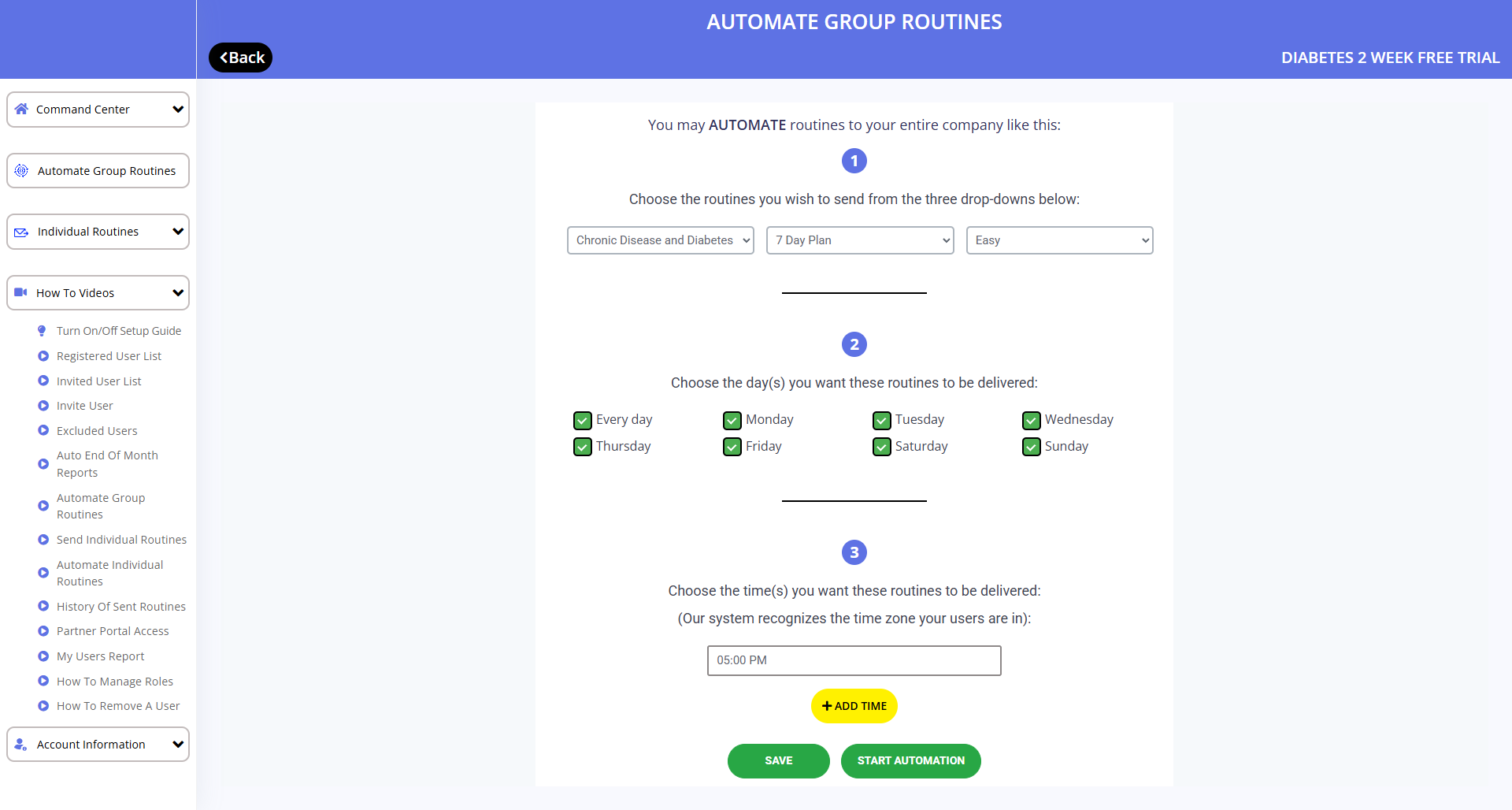
Task: Click the home icon beside Command Center
Action: click(x=21, y=110)
